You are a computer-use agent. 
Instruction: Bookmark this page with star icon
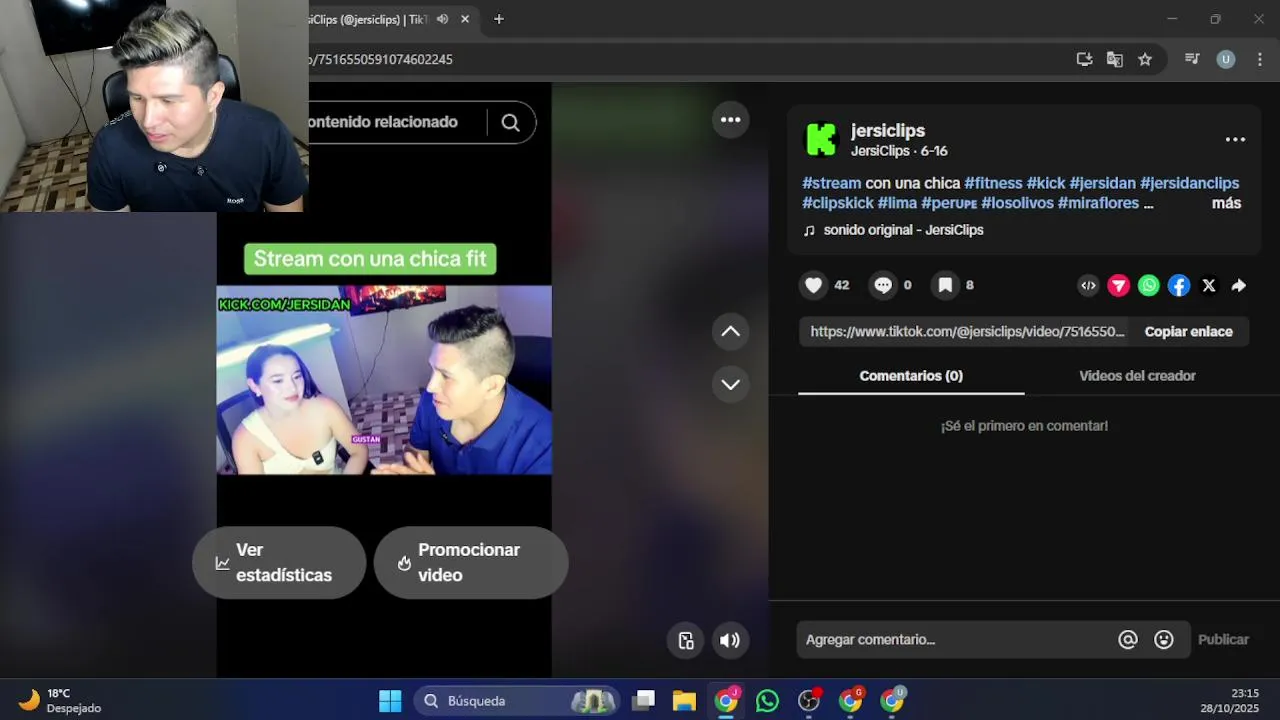pos(1145,59)
